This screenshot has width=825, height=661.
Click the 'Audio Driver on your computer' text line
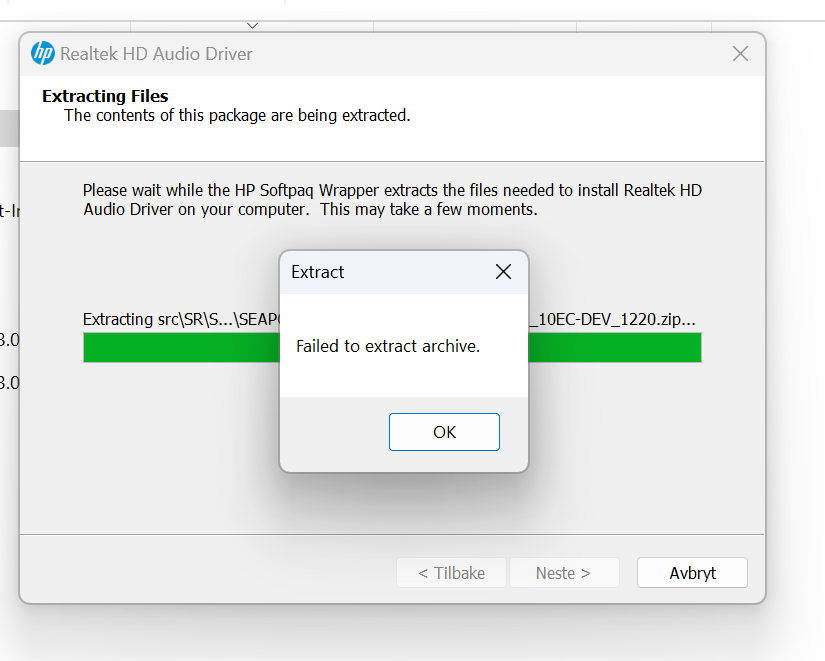tap(310, 210)
